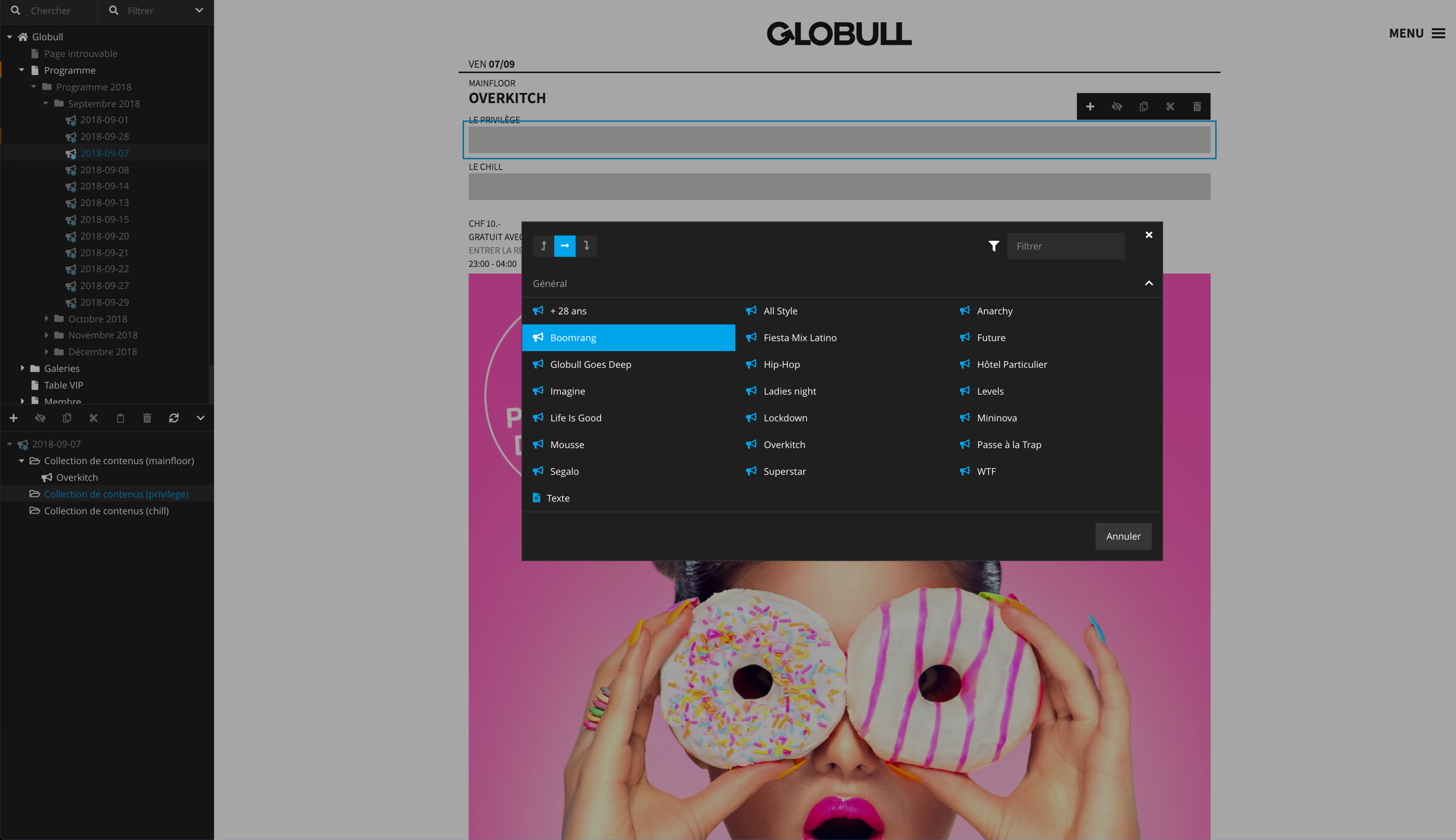
Task: Click the Le Chill empty content area
Action: (x=839, y=187)
